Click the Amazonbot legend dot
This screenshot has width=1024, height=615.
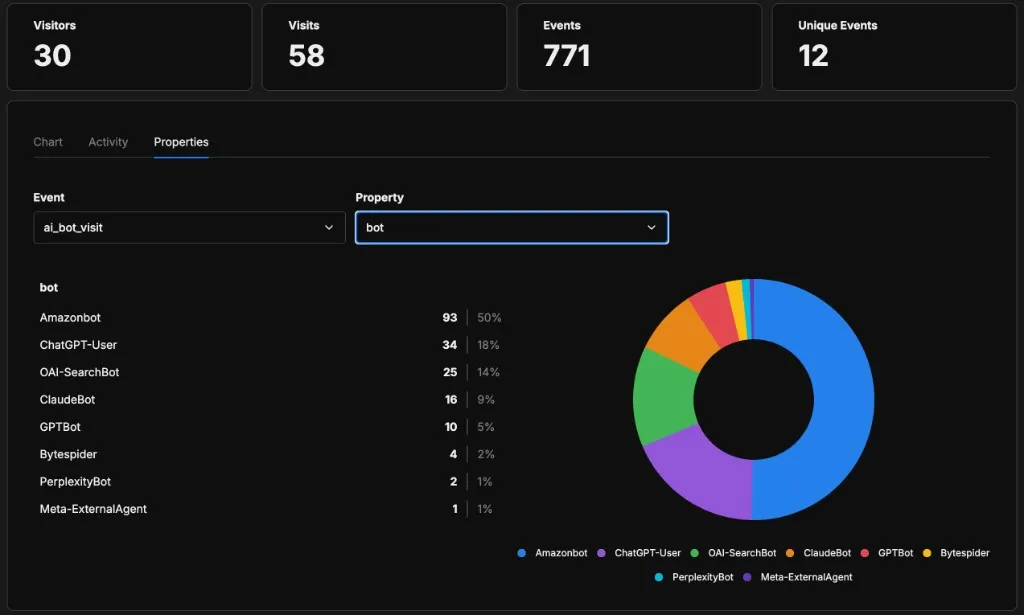pos(521,553)
